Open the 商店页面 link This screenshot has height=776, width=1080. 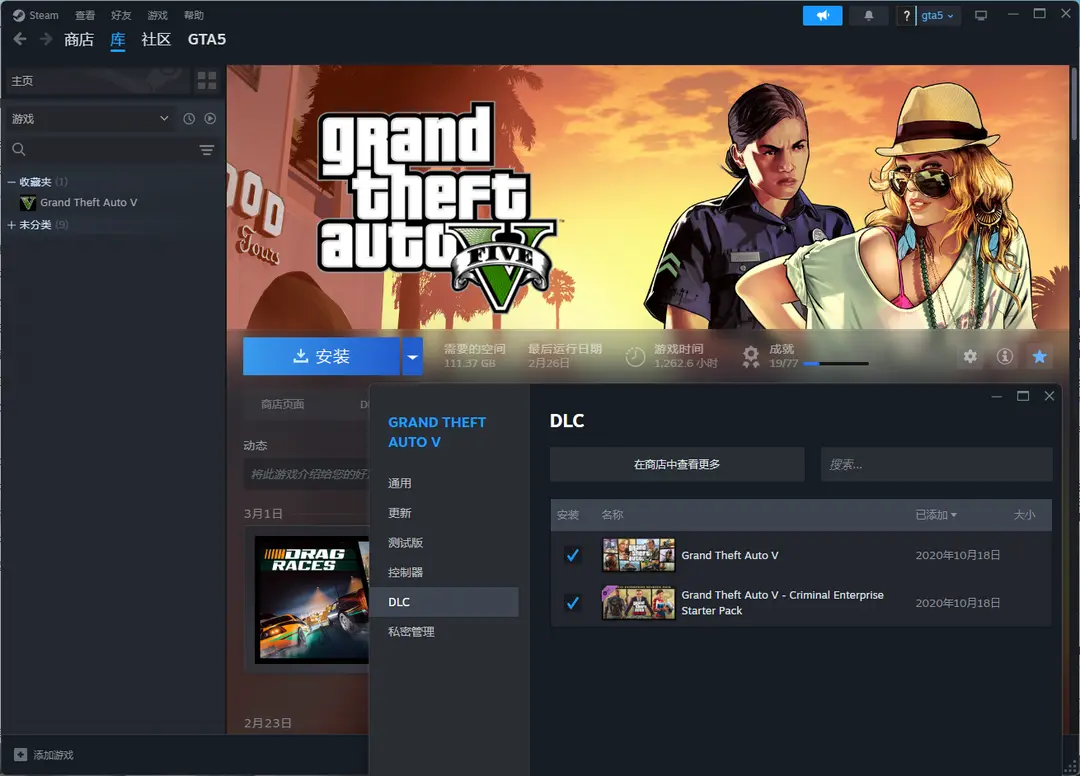282,404
